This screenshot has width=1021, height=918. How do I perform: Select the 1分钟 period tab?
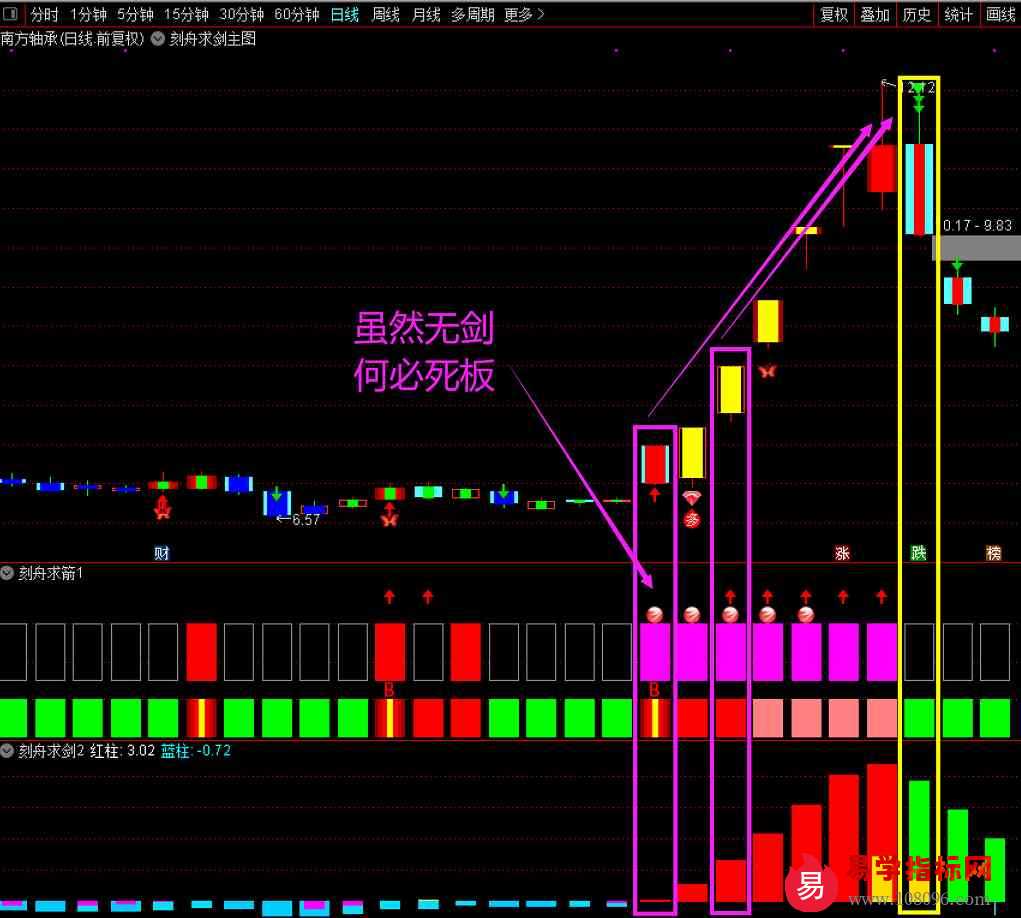pyautogui.click(x=88, y=14)
